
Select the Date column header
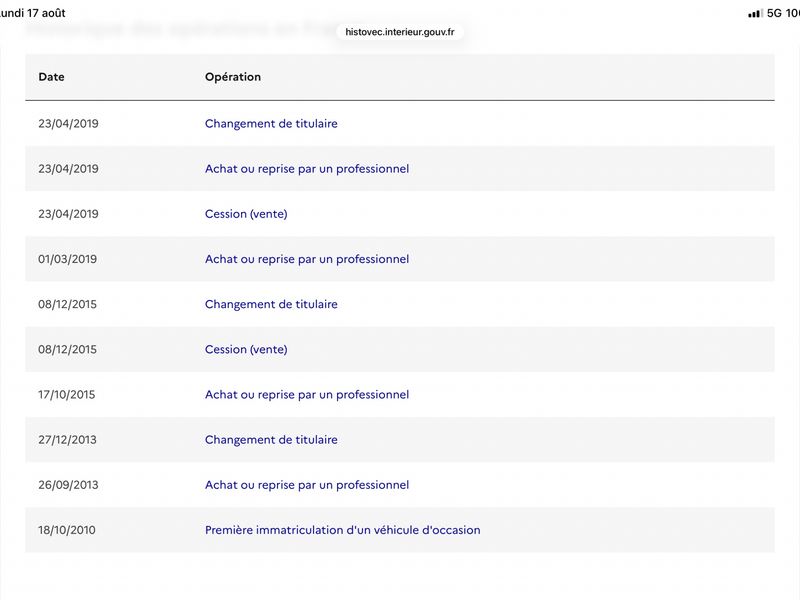[52, 77]
